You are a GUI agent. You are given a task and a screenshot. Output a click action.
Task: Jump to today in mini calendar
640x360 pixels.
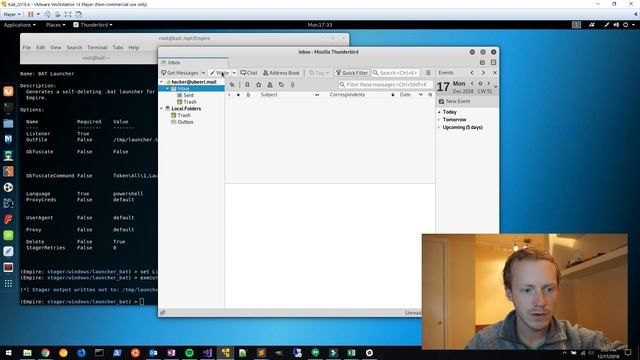tap(480, 83)
